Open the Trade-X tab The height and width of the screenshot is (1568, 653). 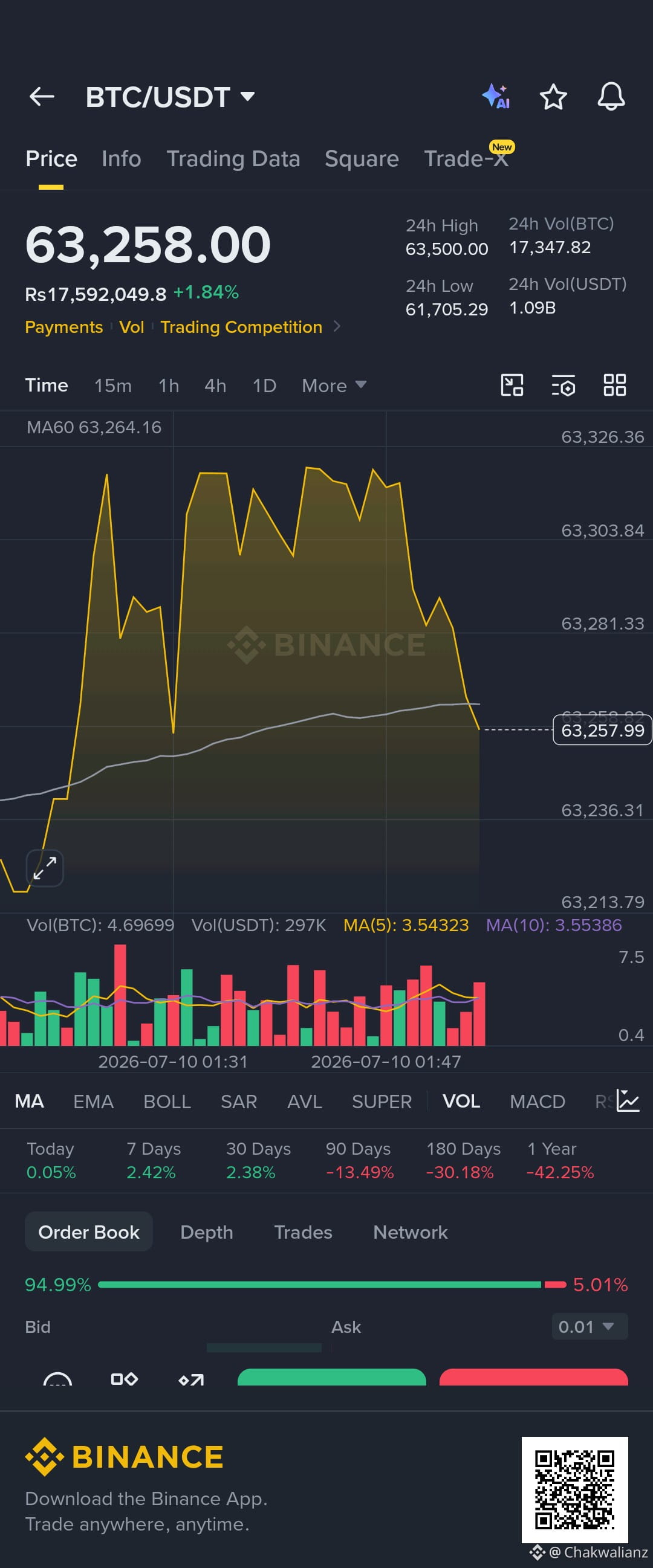(467, 159)
